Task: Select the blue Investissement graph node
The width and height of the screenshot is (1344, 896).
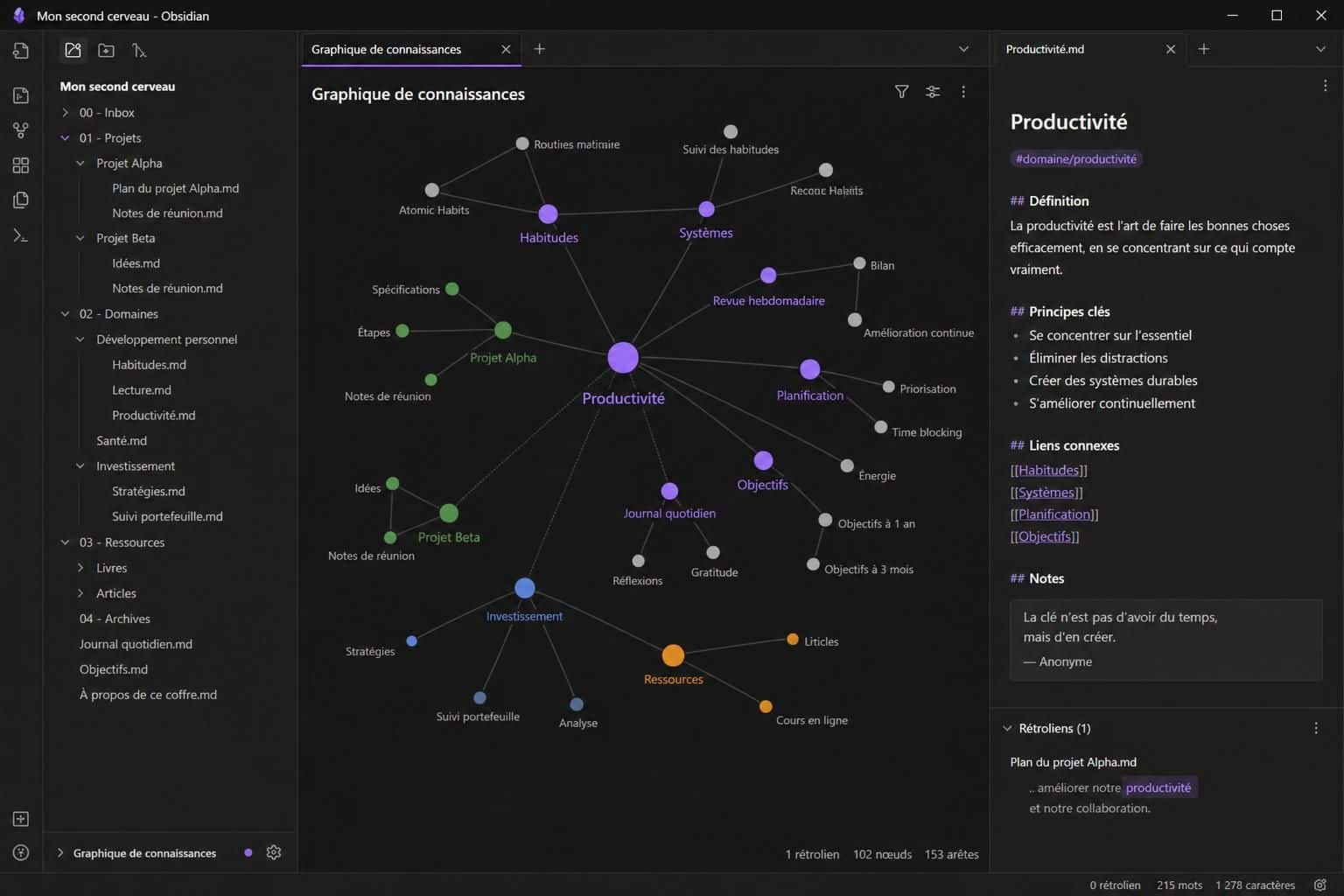Action: click(x=525, y=588)
